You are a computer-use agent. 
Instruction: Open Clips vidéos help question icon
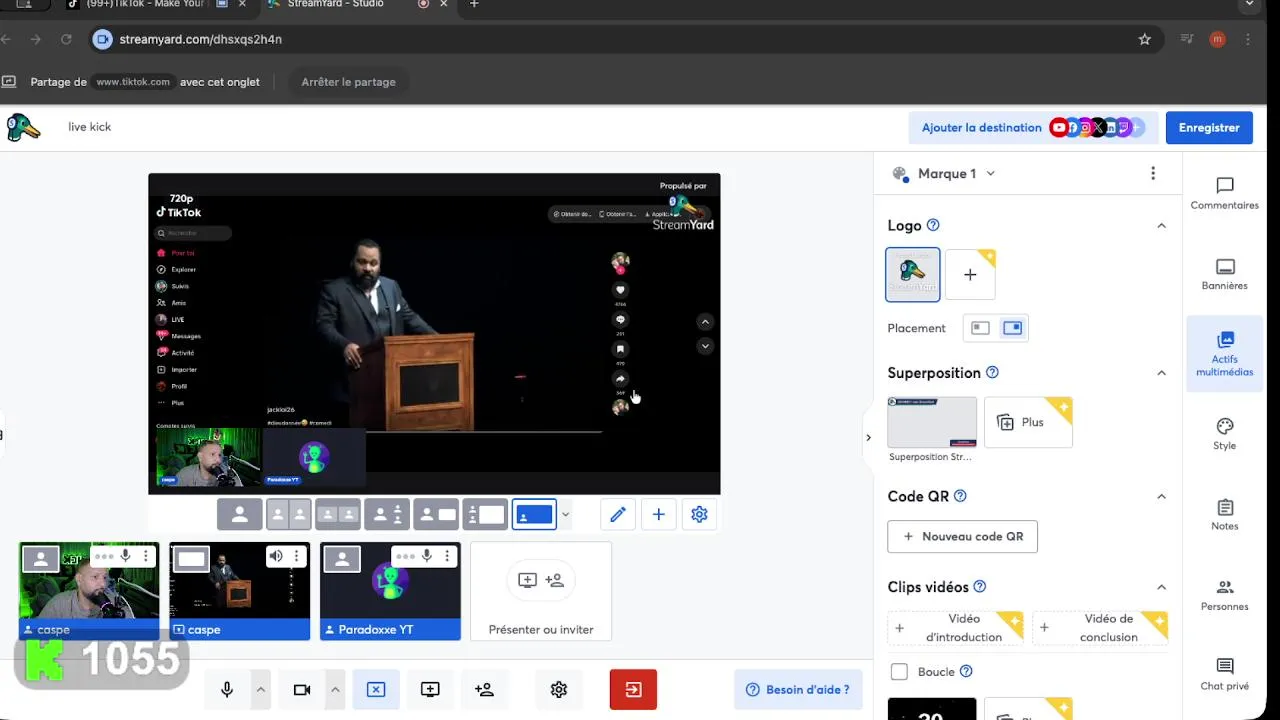click(980, 587)
